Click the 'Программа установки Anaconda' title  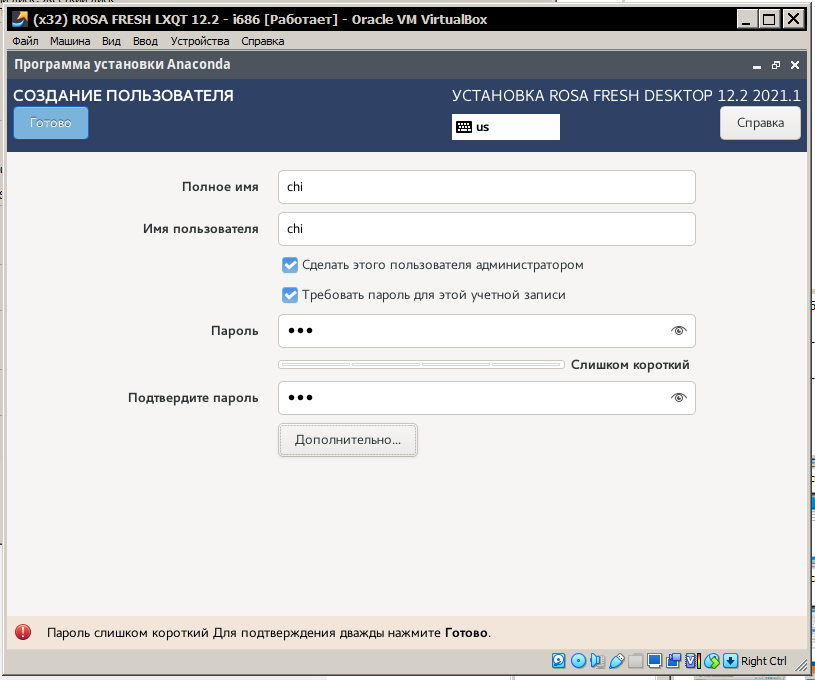[122, 64]
